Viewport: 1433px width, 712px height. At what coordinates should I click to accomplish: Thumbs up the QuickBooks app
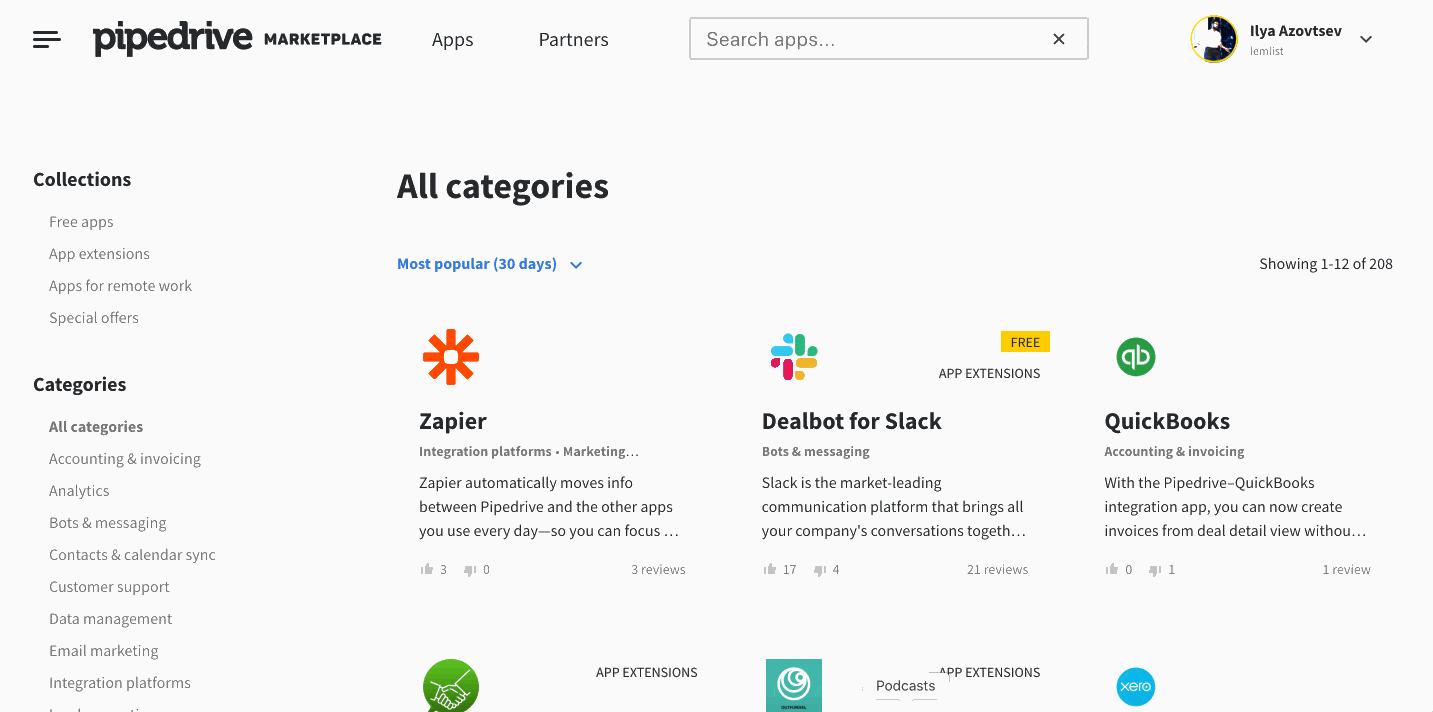point(1112,568)
